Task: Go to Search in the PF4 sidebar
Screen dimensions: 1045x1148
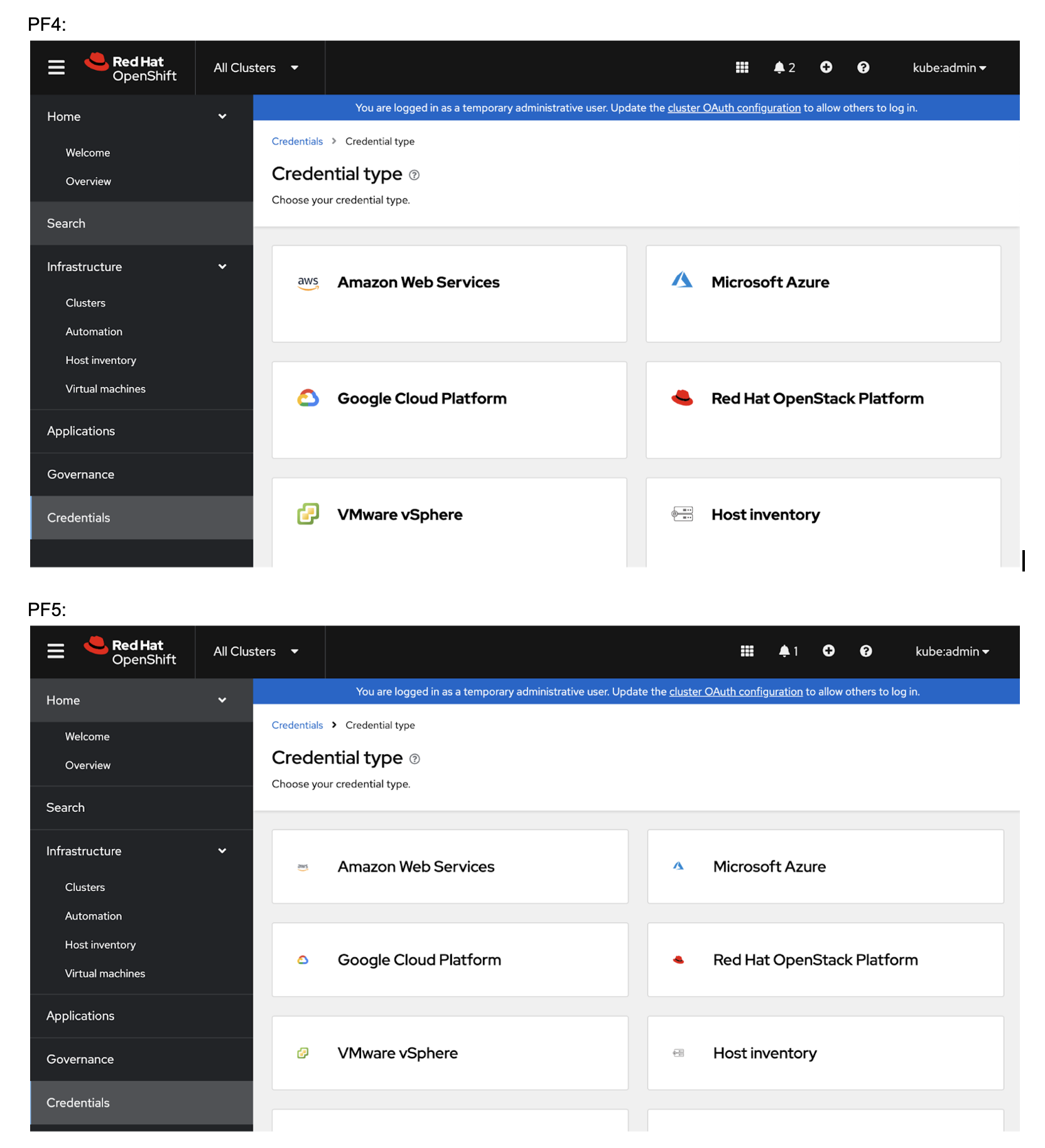Action: [x=142, y=224]
